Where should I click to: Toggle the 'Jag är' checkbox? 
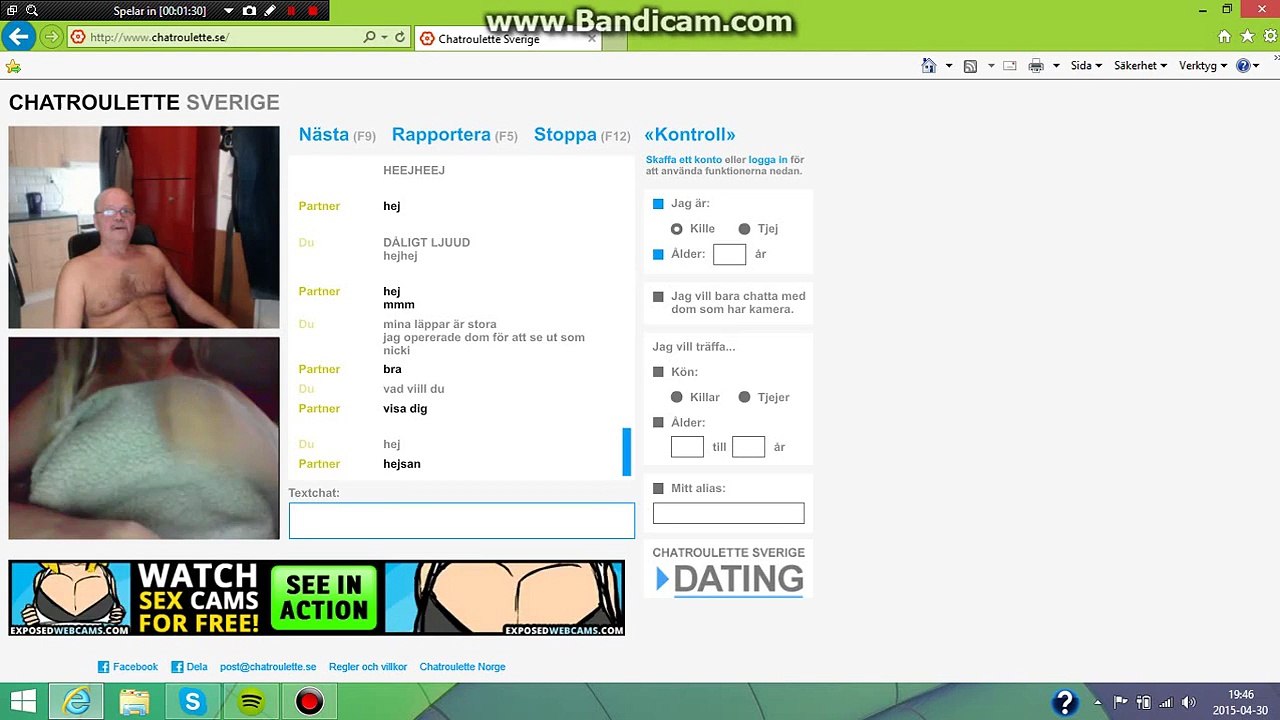(658, 204)
